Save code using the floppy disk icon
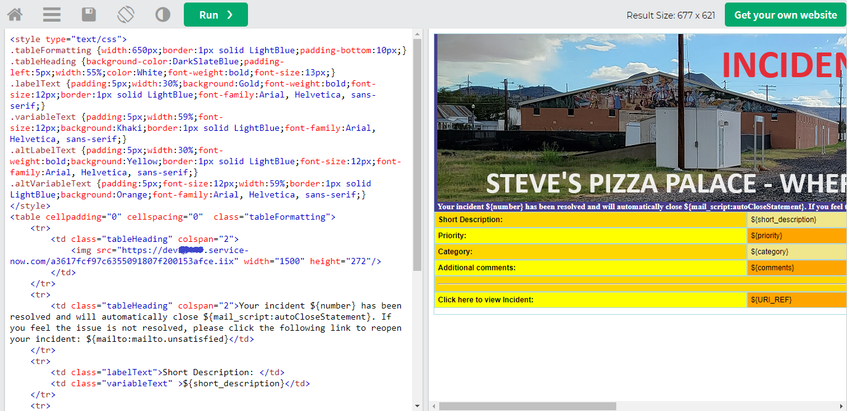 89,15
